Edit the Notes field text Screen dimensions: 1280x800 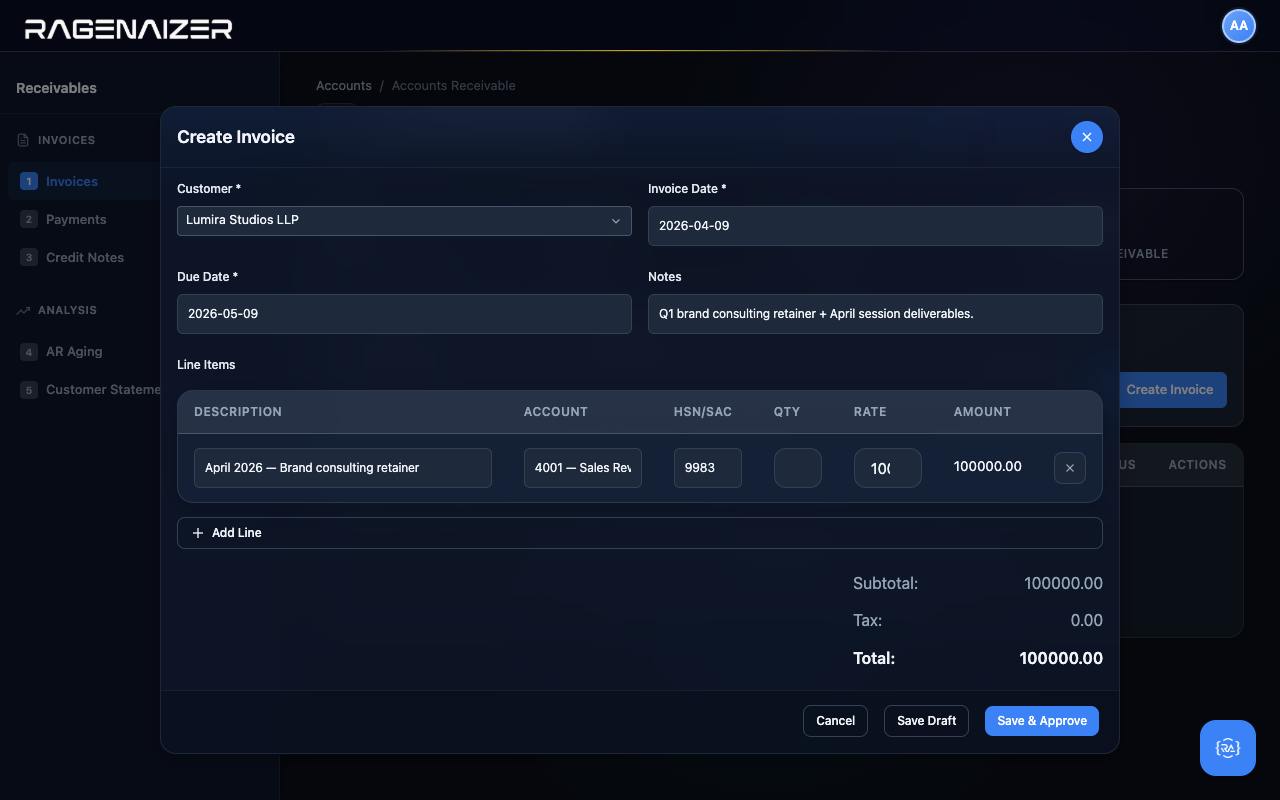coord(875,314)
